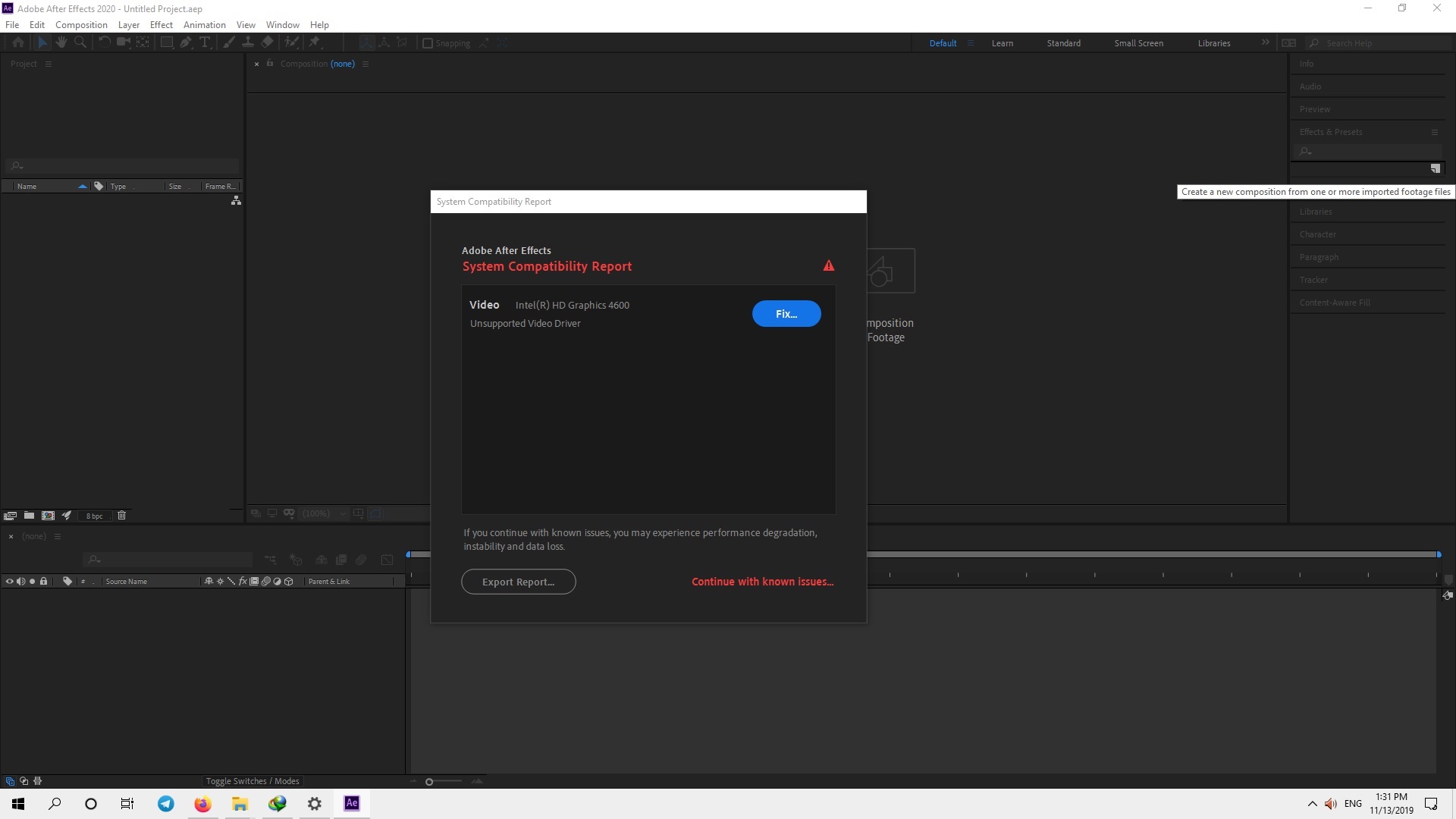The image size is (1456, 819).
Task: Toggle the snapping icon in toolbar
Action: pos(427,43)
